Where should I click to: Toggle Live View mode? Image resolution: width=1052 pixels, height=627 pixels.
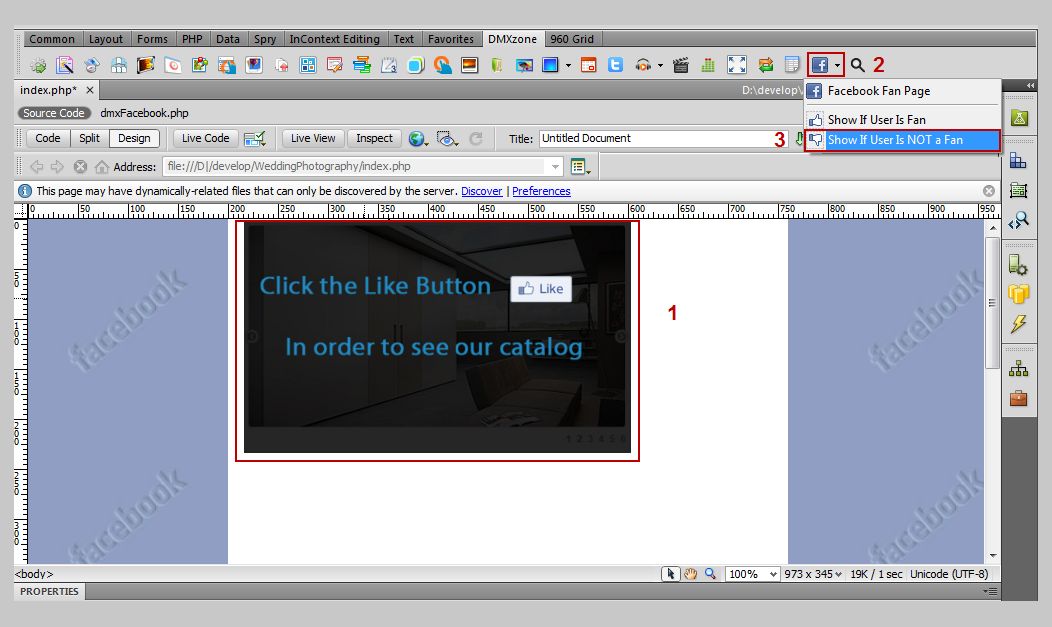pos(313,138)
